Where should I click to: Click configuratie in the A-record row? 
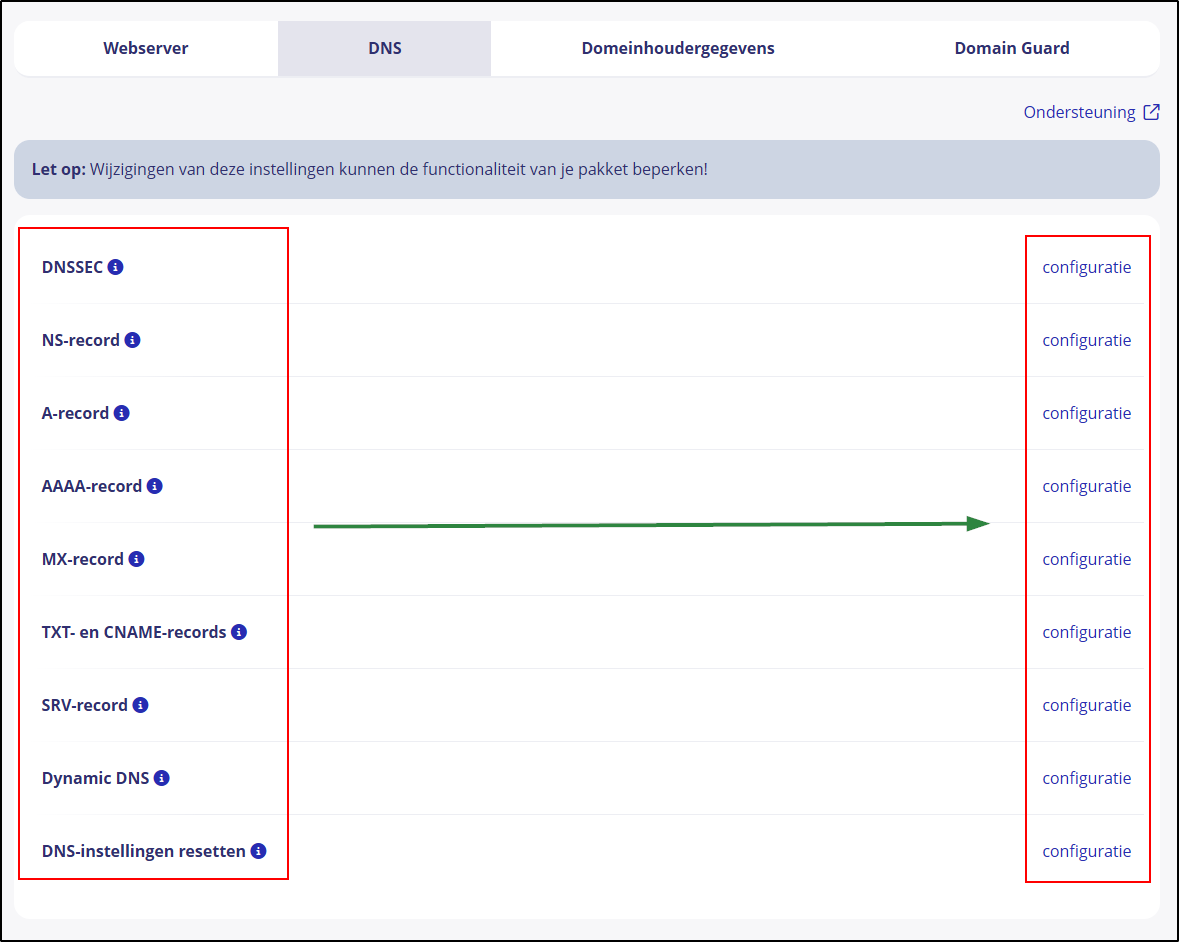pyautogui.click(x=1086, y=413)
